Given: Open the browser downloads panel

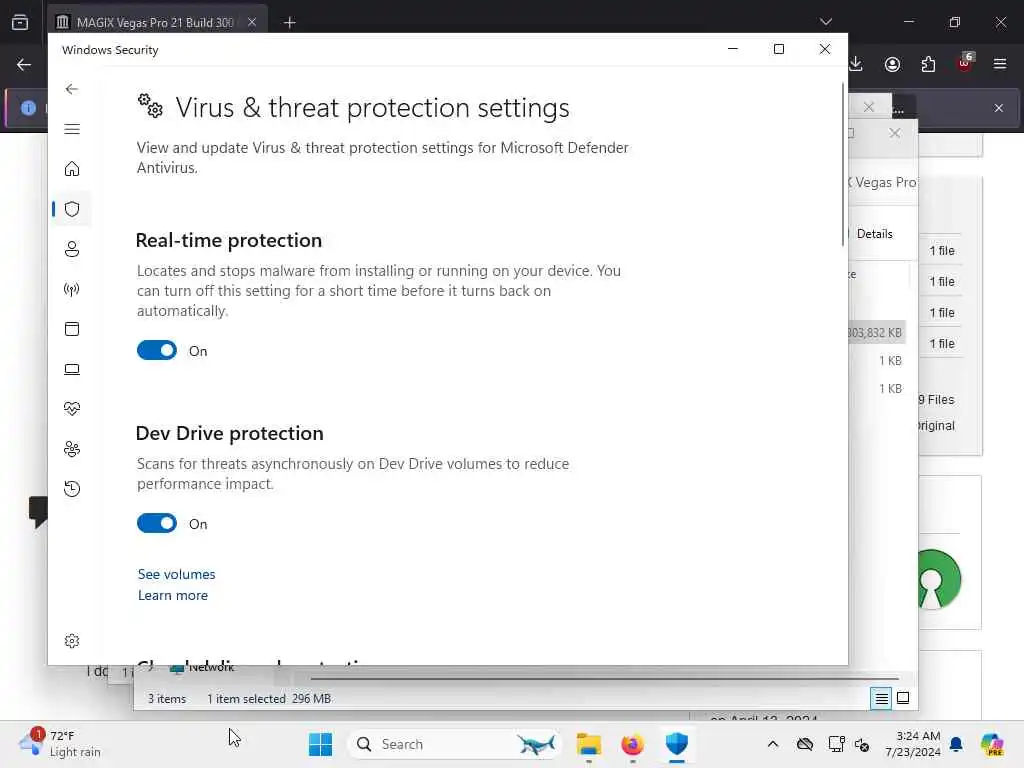Looking at the screenshot, I should (x=856, y=64).
